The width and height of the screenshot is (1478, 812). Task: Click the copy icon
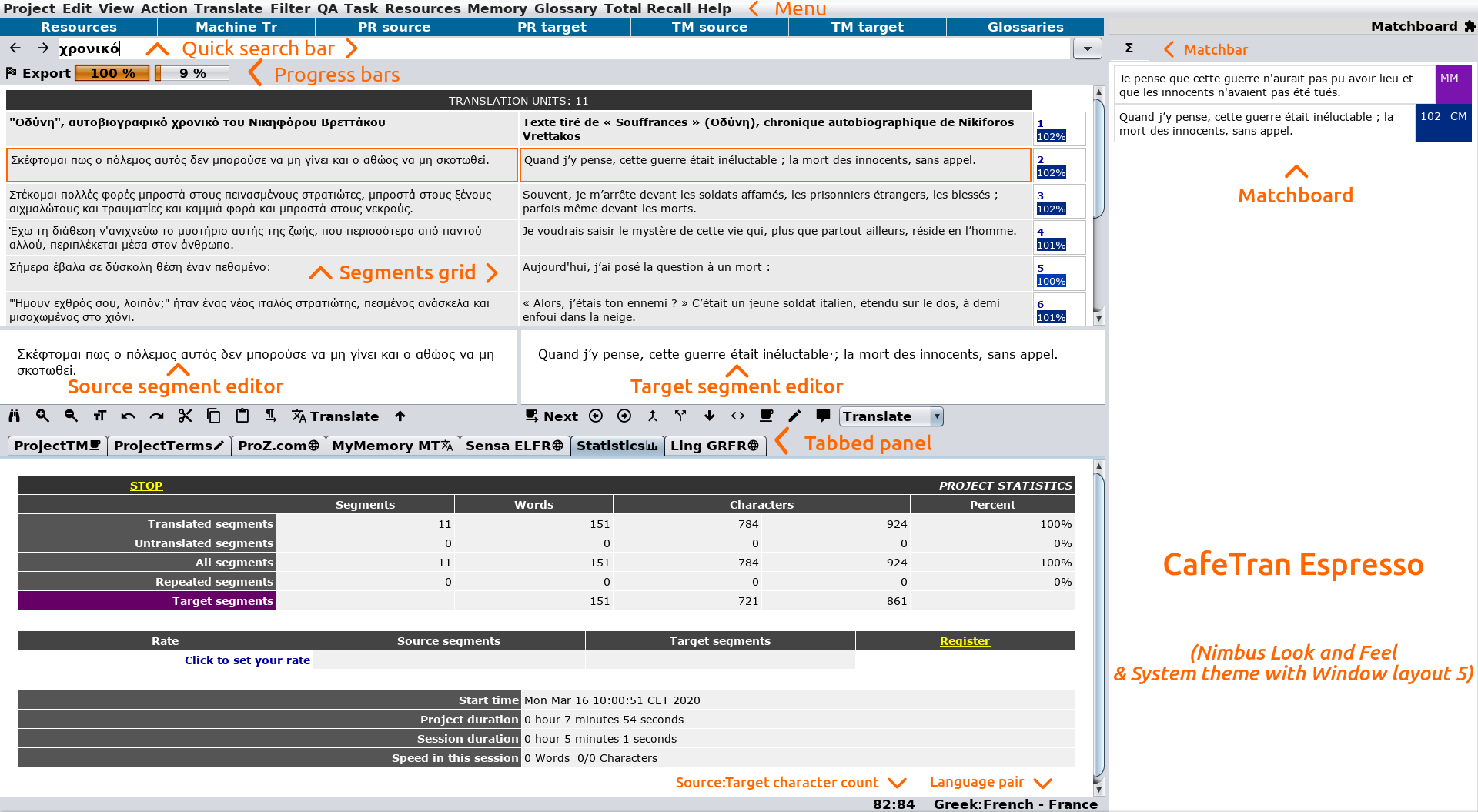[x=213, y=416]
